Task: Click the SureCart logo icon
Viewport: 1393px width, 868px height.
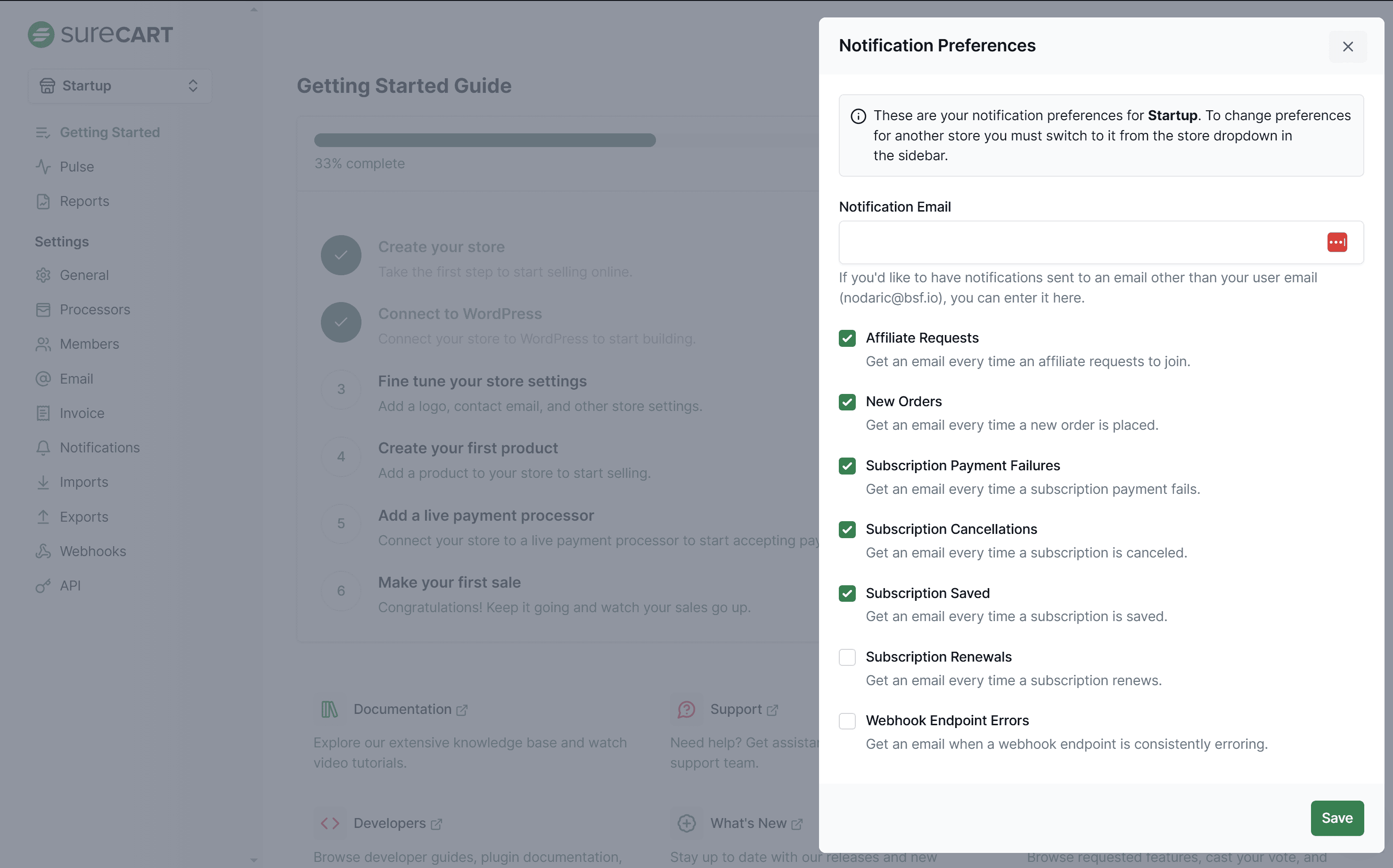Action: click(x=41, y=34)
